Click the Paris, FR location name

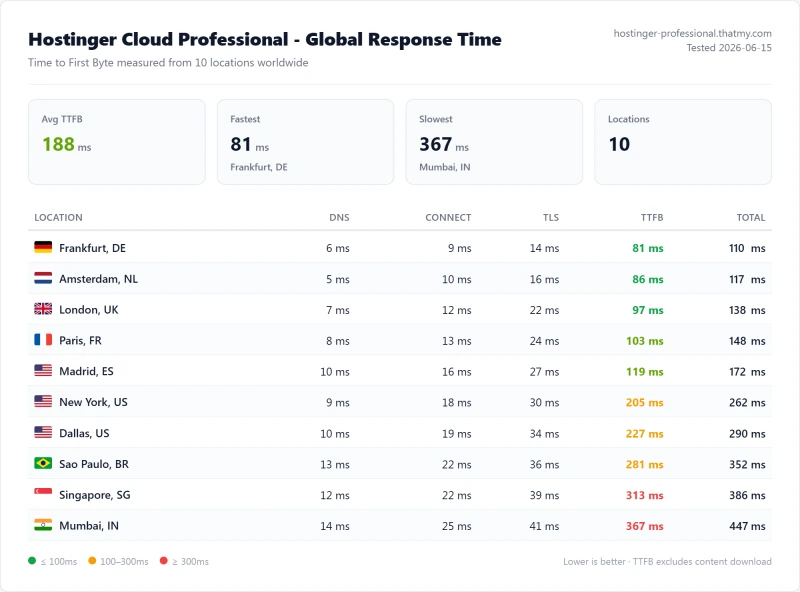click(x=81, y=340)
